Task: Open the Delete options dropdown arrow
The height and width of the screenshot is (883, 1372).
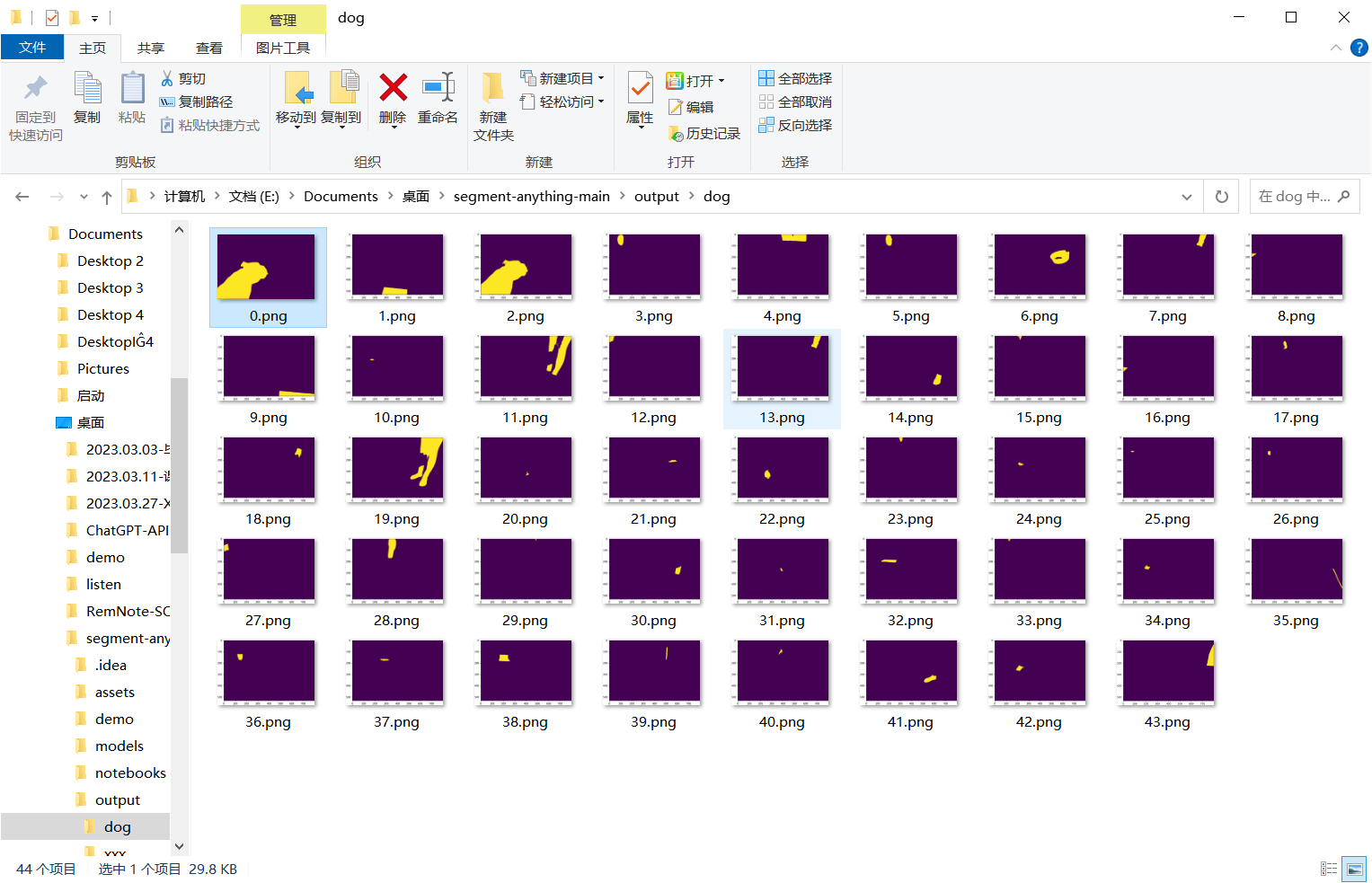Action: pos(393,128)
